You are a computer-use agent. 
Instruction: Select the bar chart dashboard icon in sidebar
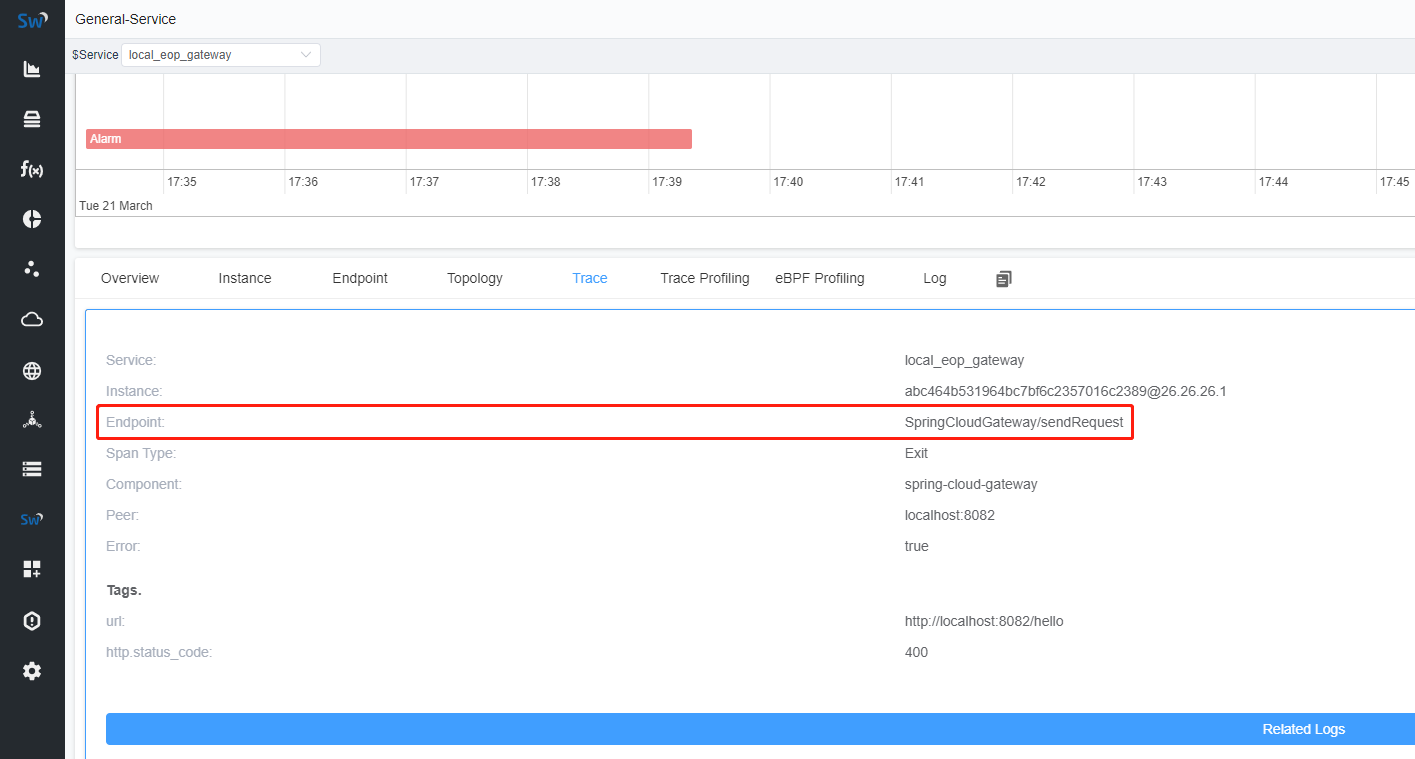click(31, 68)
